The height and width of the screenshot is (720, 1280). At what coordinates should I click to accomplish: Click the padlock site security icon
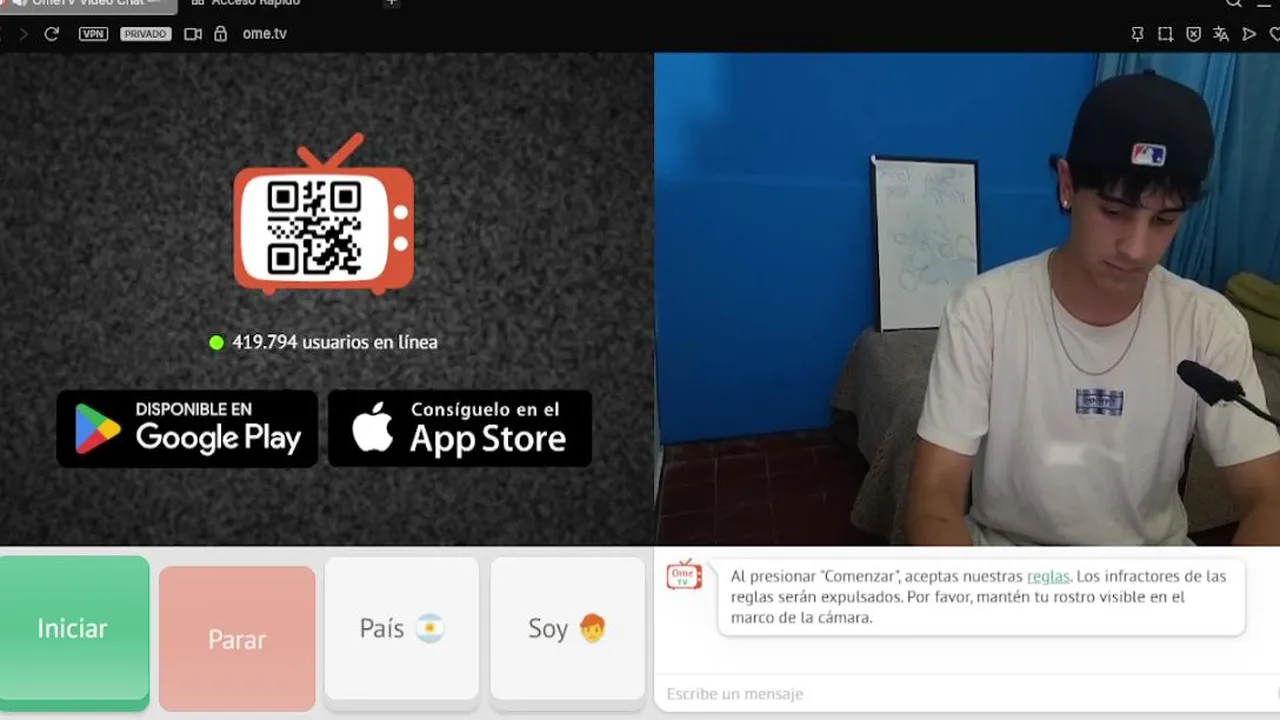221,34
